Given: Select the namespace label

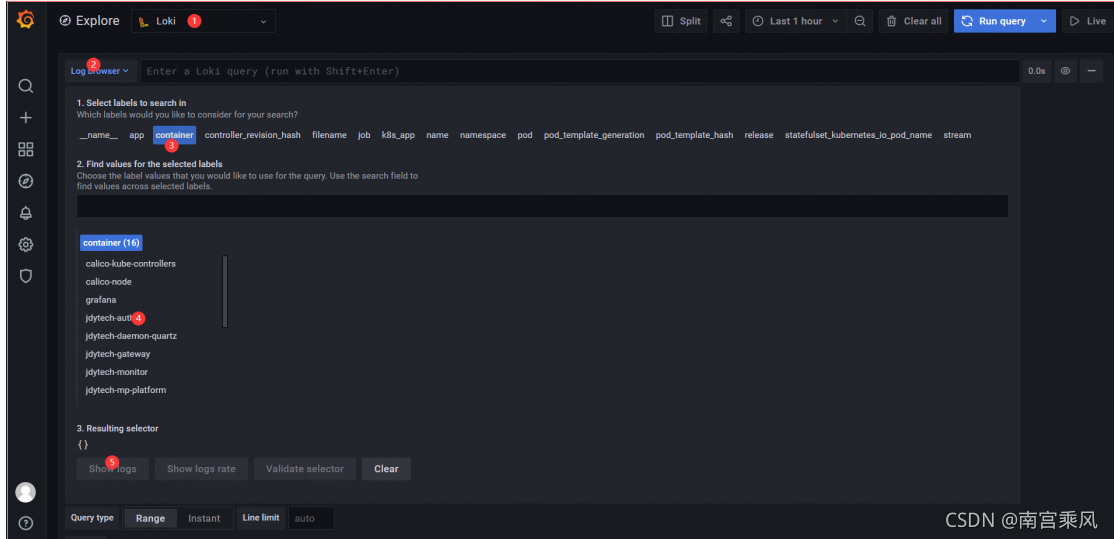Looking at the screenshot, I should click(x=483, y=135).
